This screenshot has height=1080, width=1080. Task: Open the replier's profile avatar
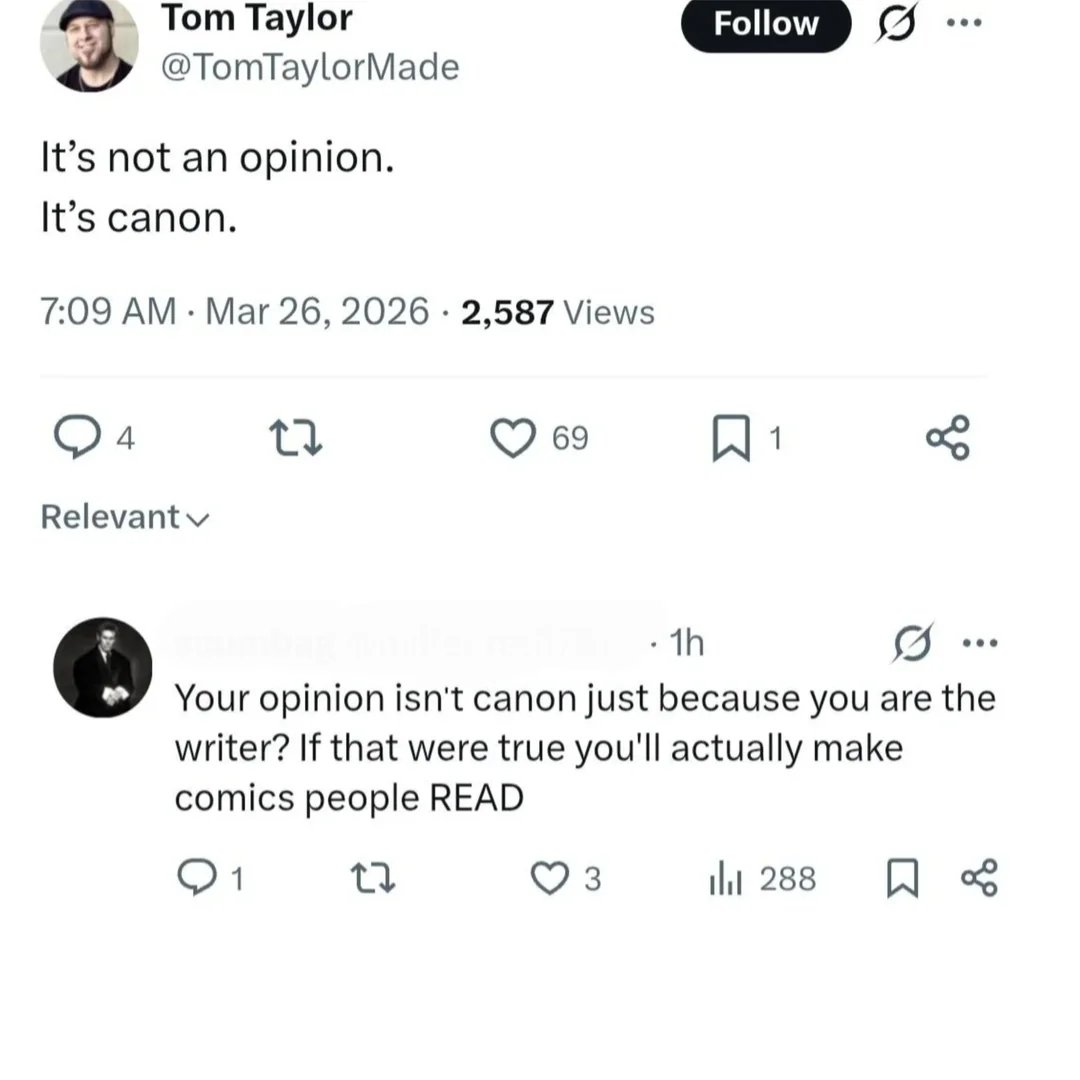102,667
